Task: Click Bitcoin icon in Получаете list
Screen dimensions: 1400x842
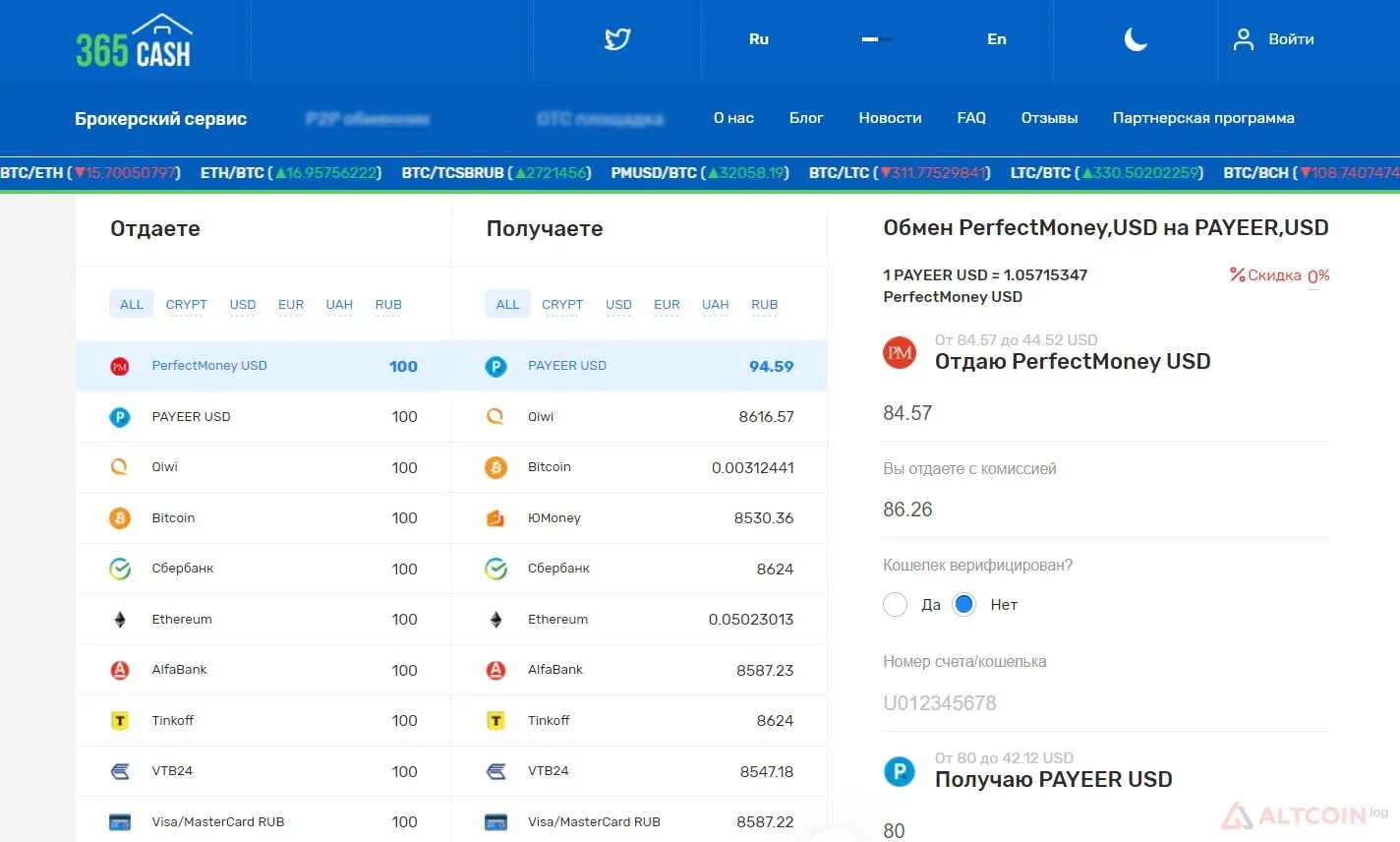Action: (x=496, y=467)
